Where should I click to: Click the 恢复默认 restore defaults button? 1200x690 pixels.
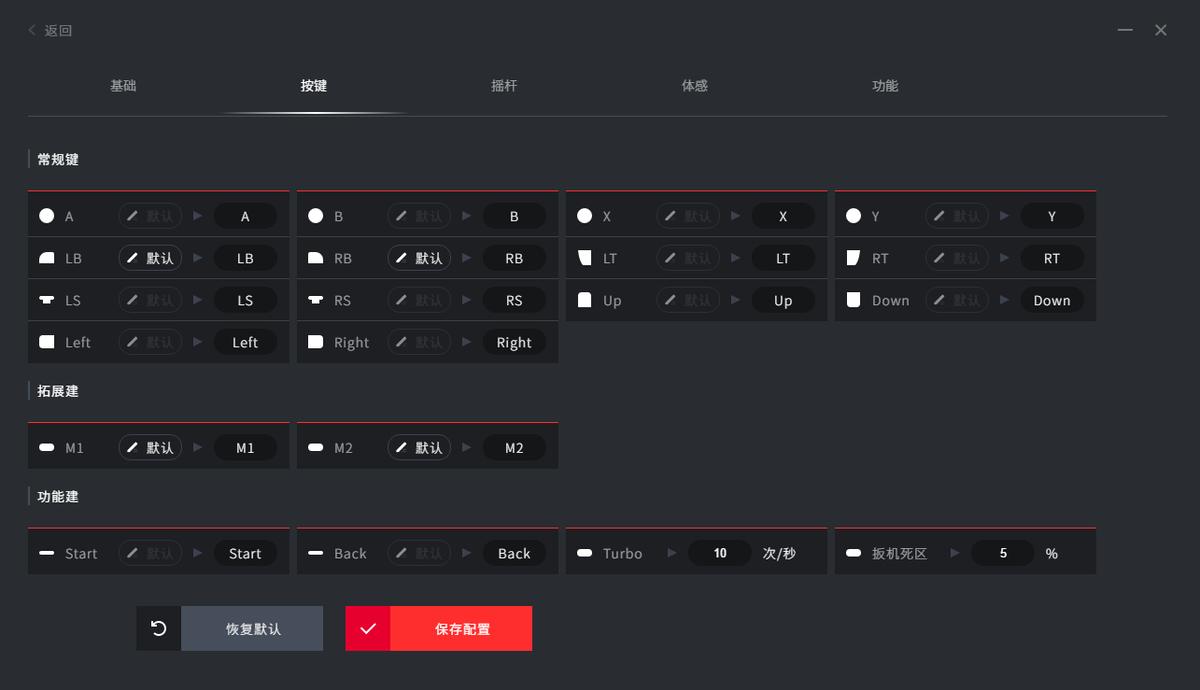point(252,628)
